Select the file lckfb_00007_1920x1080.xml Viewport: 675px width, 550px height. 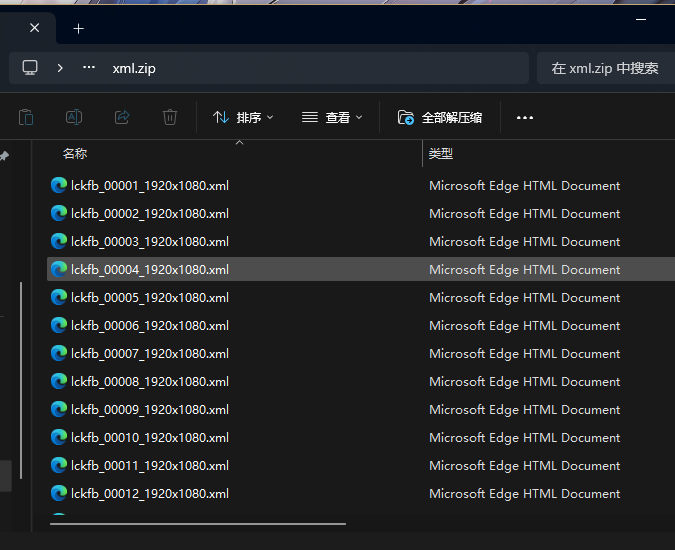pos(150,353)
